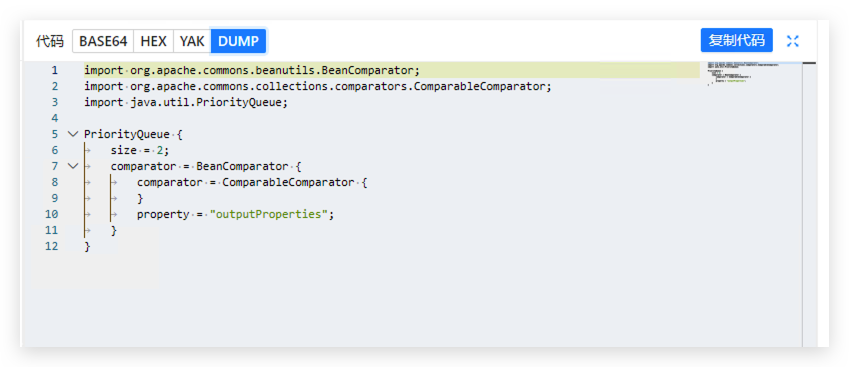Click the size = 2 line
Viewport: 849px width, 367px height.
[x=140, y=150]
